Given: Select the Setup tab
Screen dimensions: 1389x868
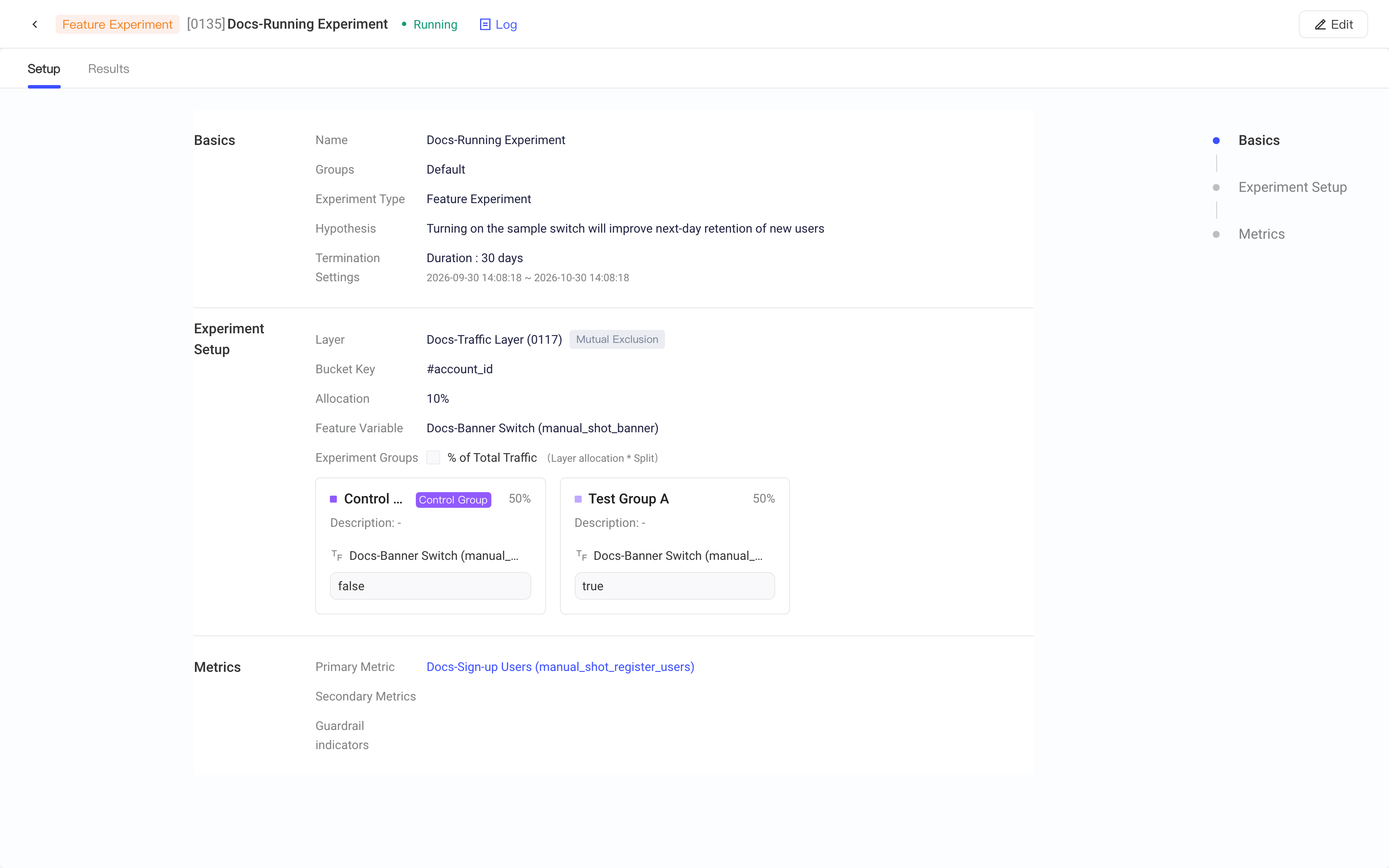Looking at the screenshot, I should (x=43, y=69).
